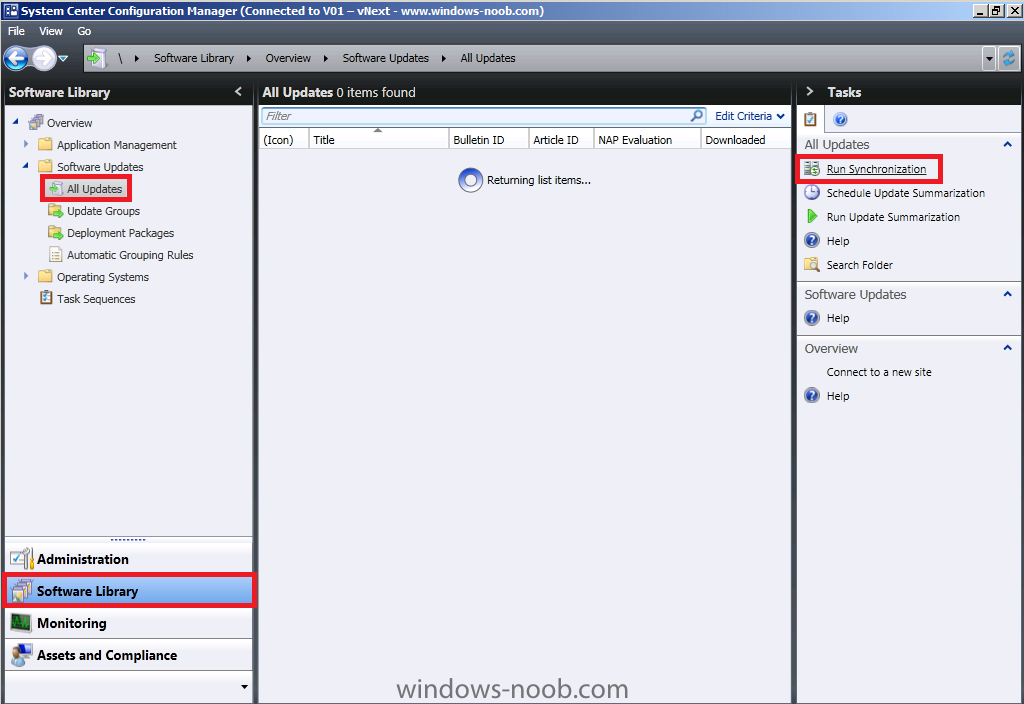Switch to the Software Library workspace
This screenshot has width=1024, height=704.
click(x=129, y=591)
